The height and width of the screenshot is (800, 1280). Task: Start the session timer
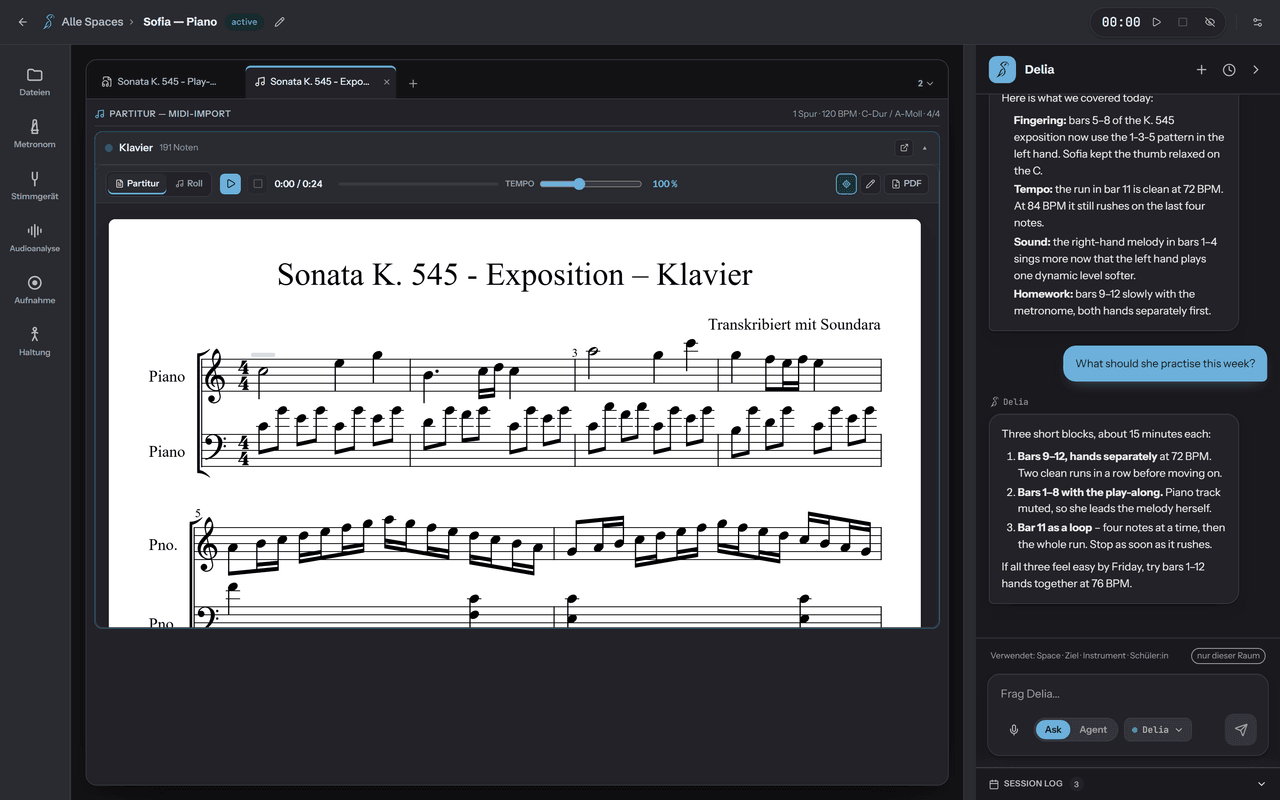coord(1157,22)
